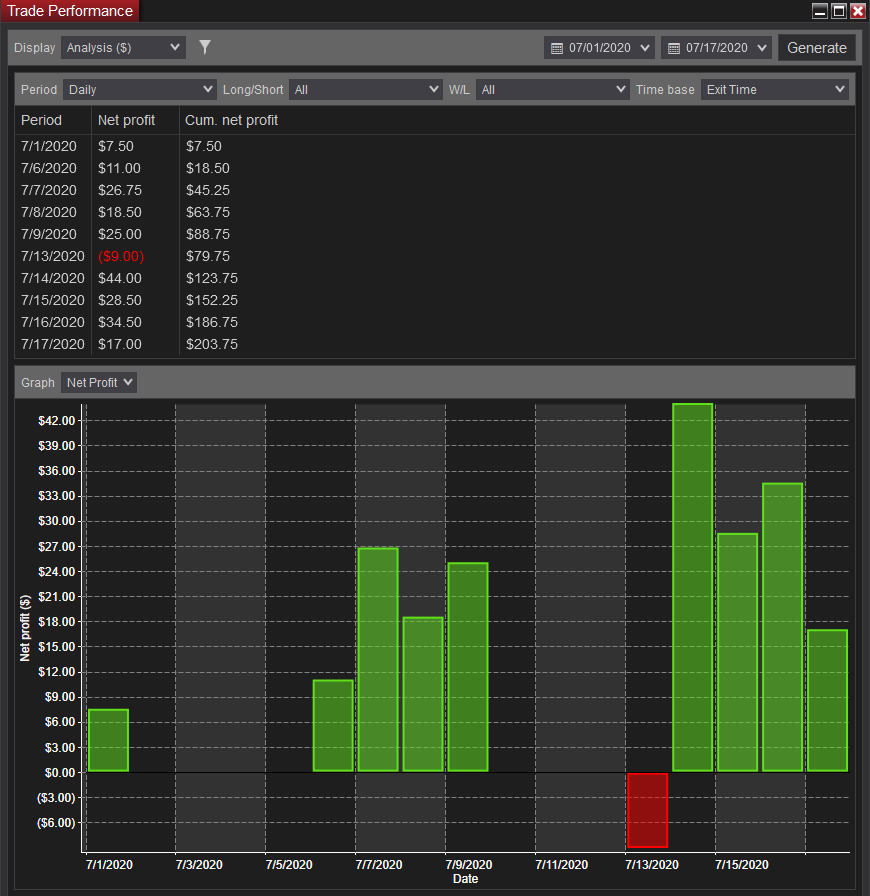Select the 7/17/2020 period row

tap(434, 344)
